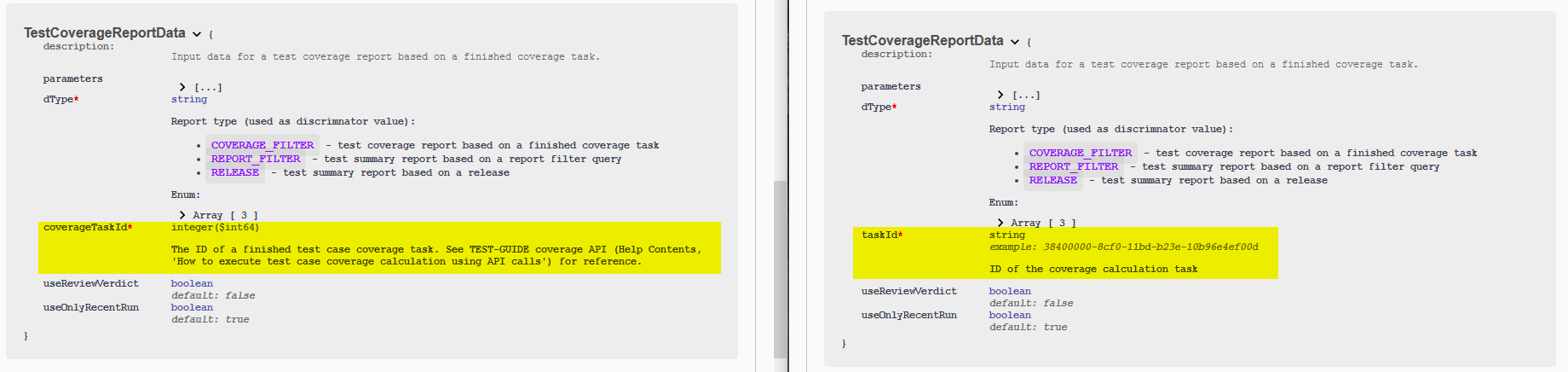This screenshot has width=1568, height=372.
Task: Click the highlighted coverageTaskId property name
Action: [x=85, y=228]
